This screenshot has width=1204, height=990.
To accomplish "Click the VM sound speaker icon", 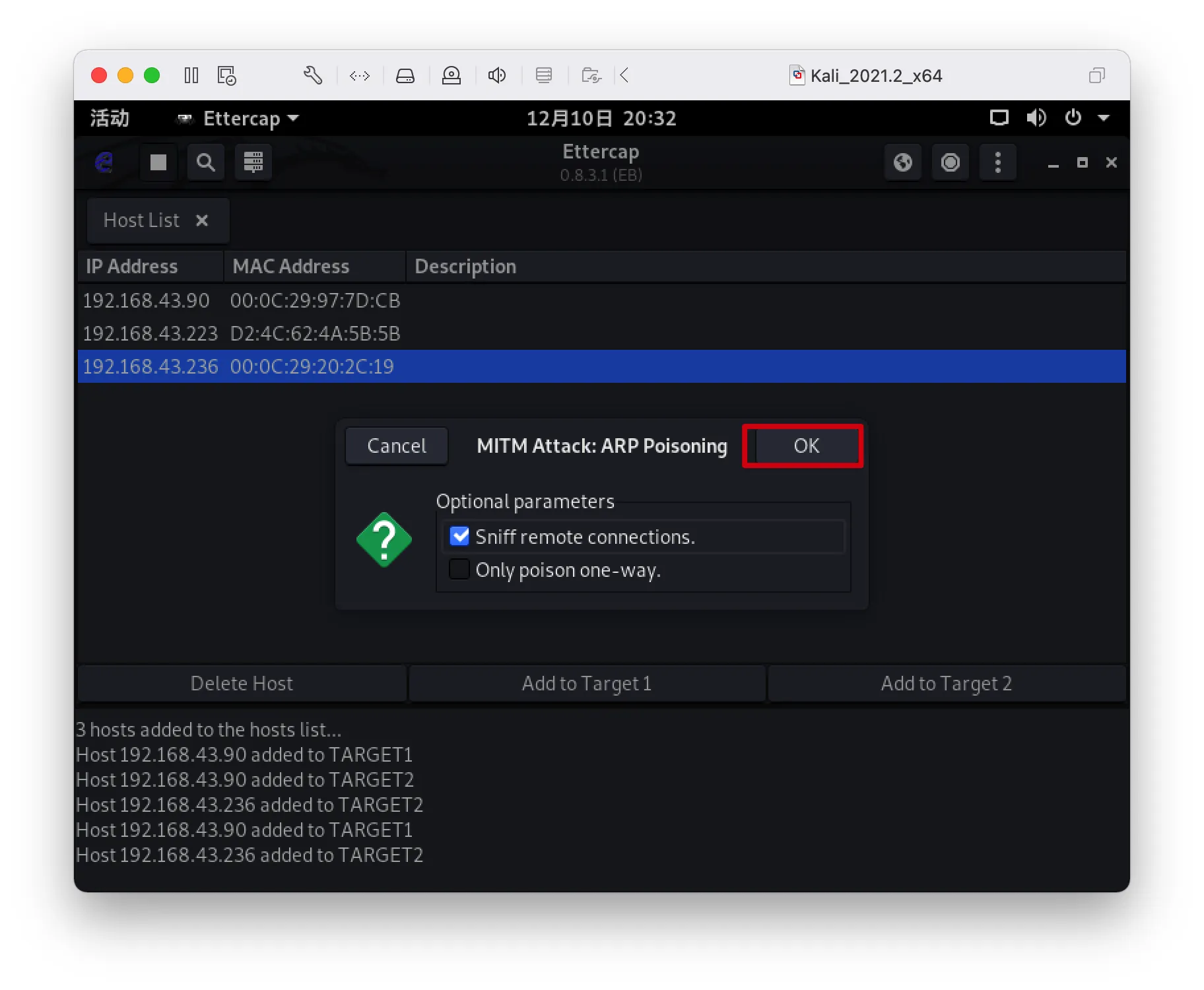I will tap(497, 75).
